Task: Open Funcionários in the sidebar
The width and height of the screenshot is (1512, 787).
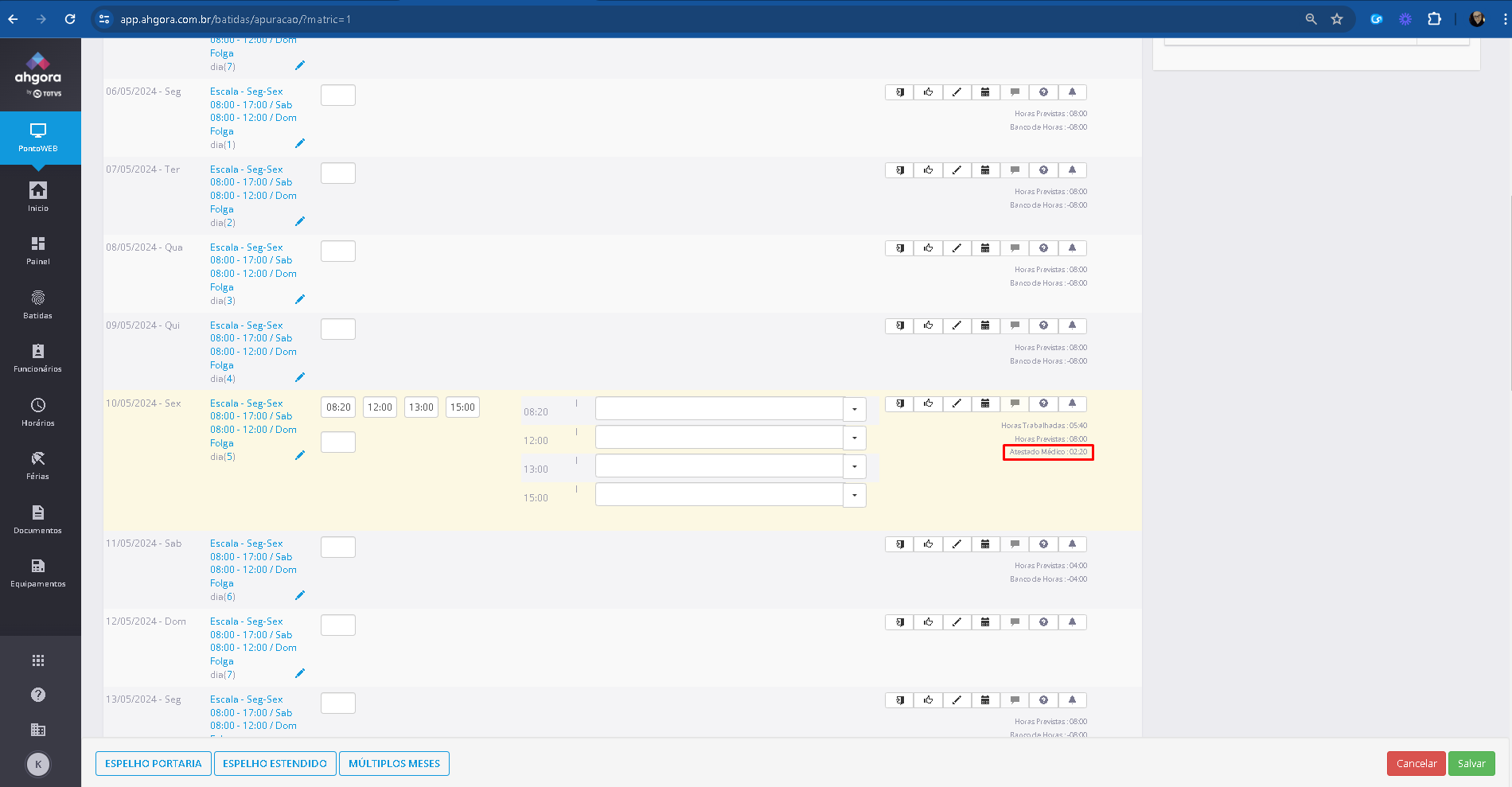Action: coord(38,357)
